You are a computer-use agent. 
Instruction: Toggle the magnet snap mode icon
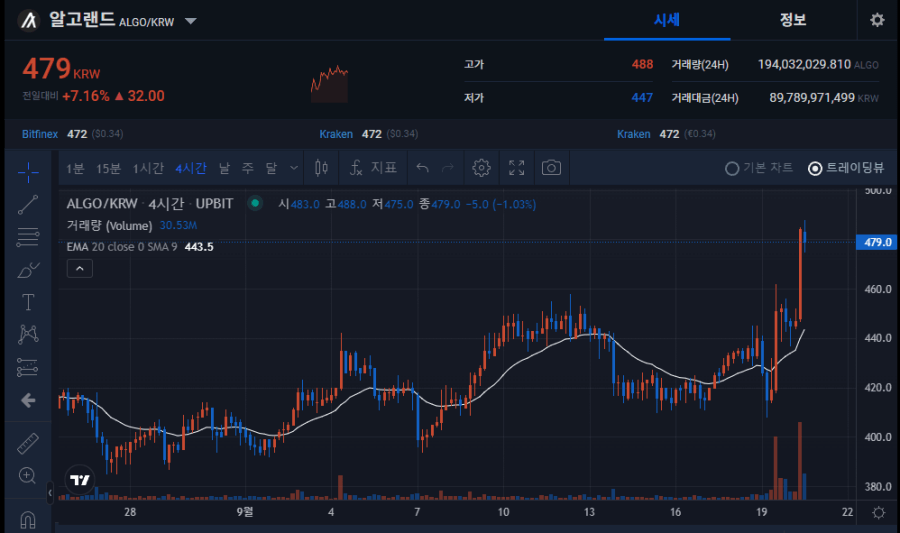28,519
